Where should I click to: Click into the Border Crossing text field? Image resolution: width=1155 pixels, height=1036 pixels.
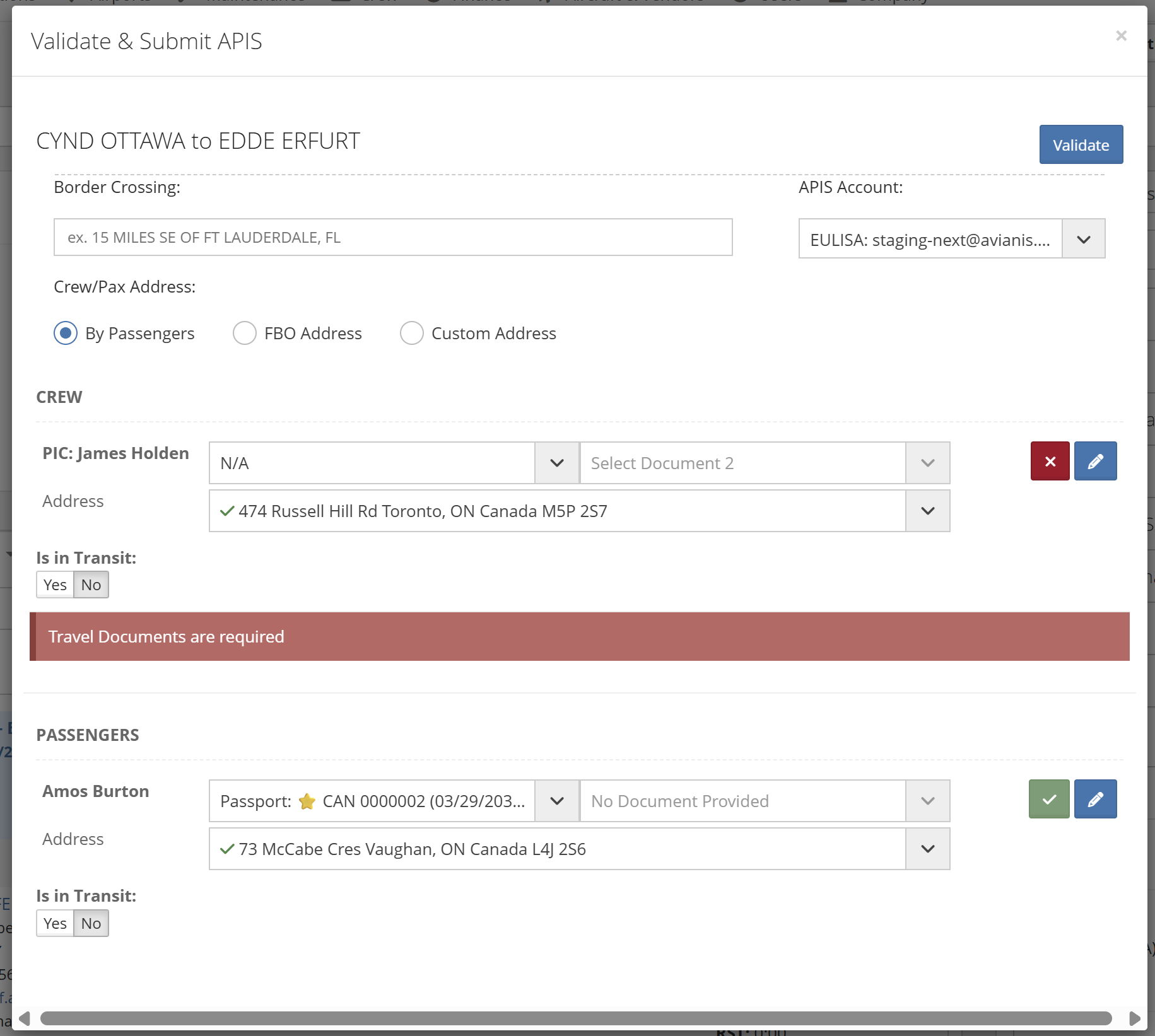pos(392,238)
